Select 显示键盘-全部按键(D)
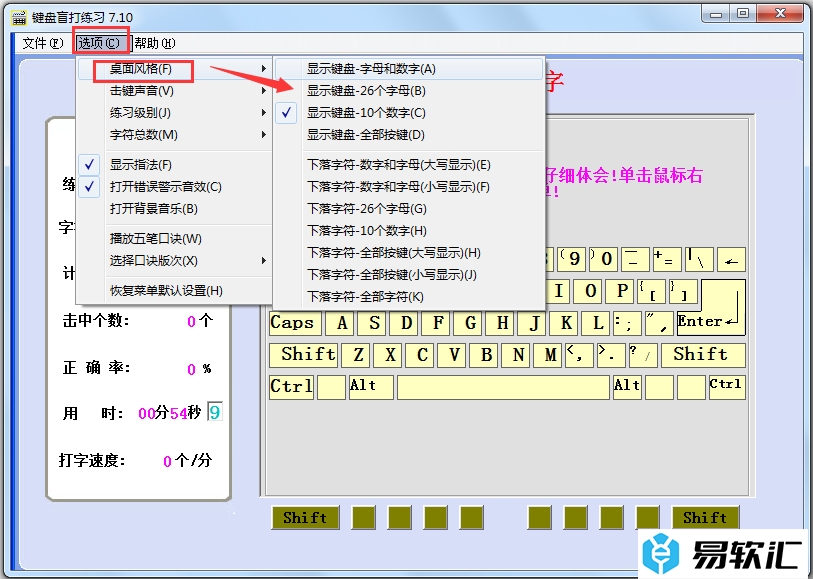The width and height of the screenshot is (813, 579). click(409, 135)
